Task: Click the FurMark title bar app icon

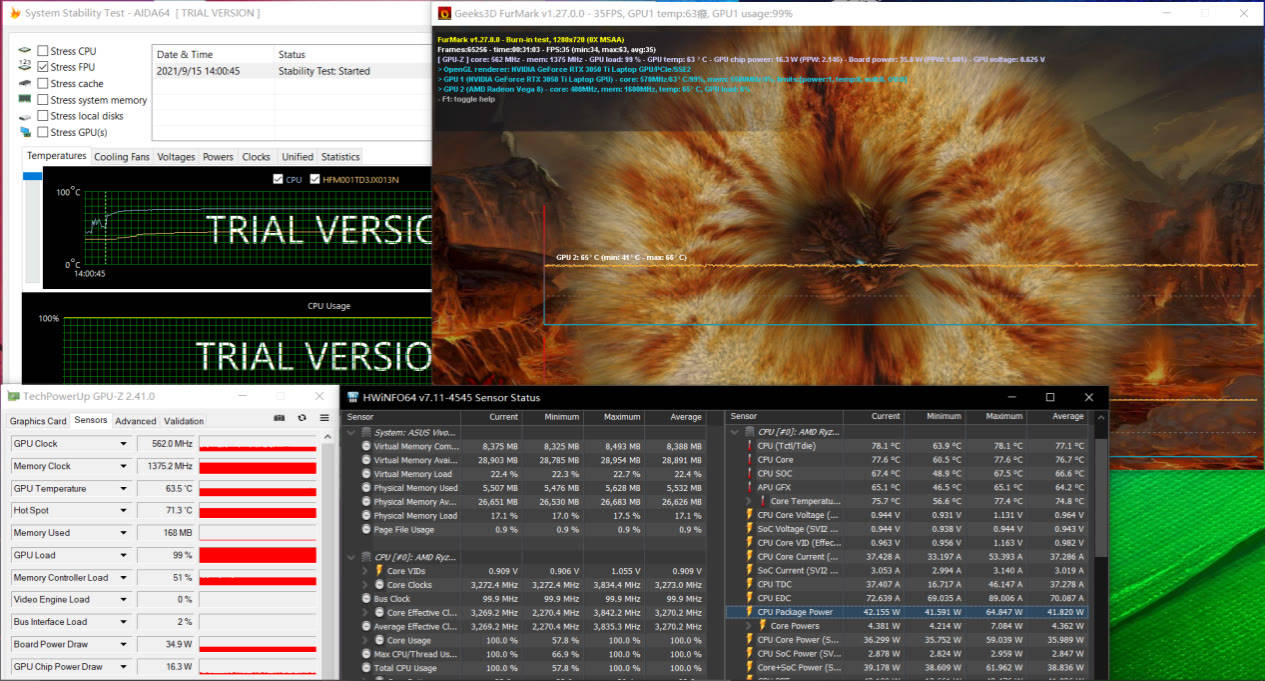Action: click(444, 13)
